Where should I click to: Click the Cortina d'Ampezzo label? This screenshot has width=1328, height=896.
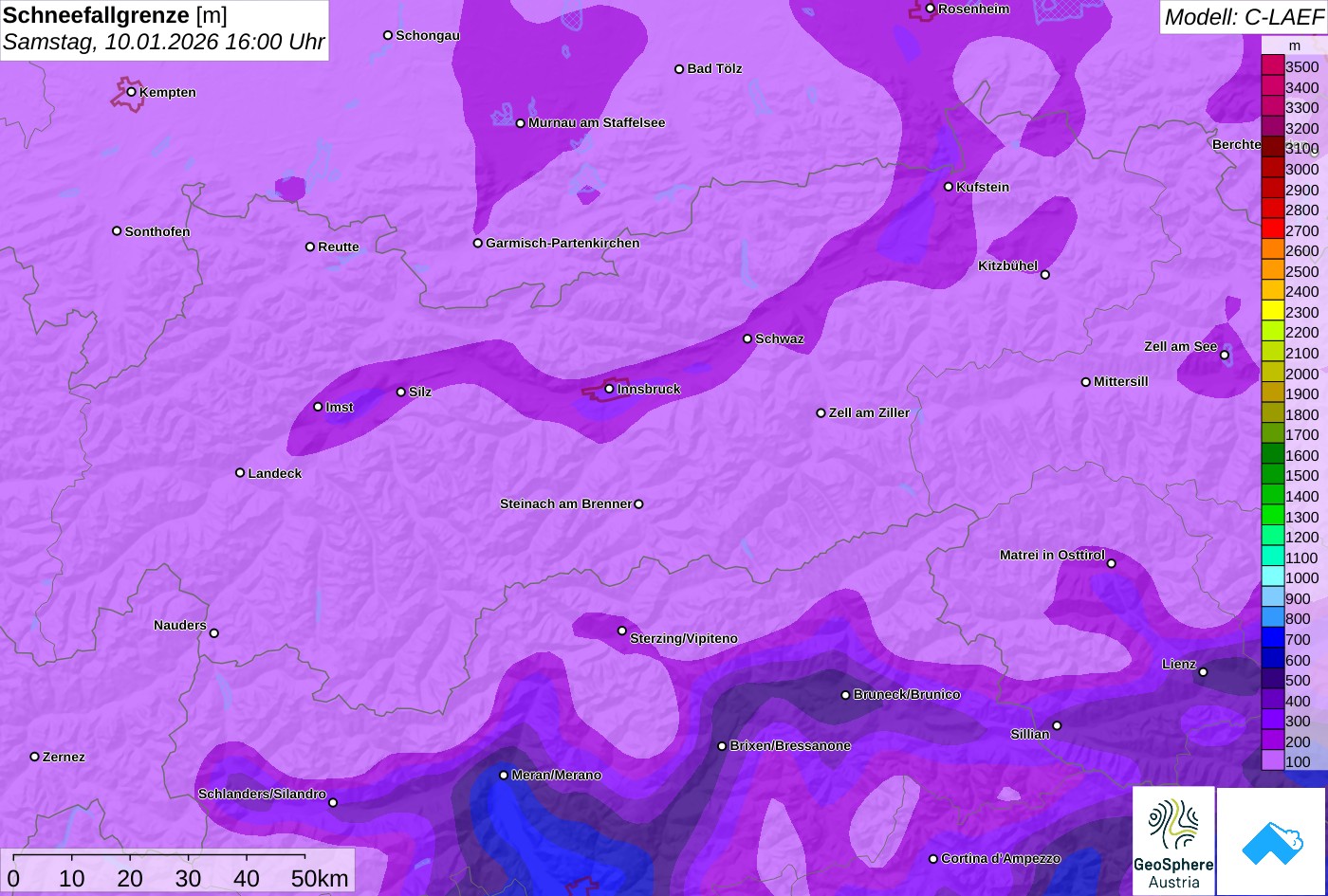[1001, 858]
